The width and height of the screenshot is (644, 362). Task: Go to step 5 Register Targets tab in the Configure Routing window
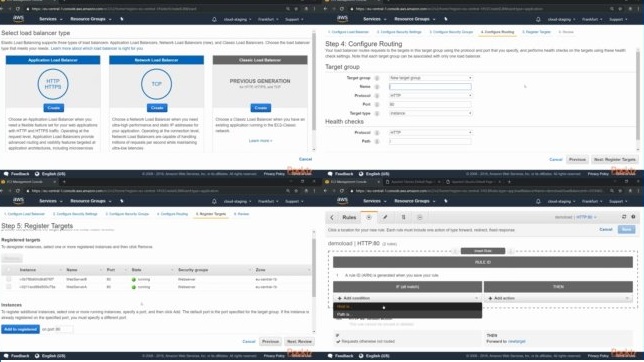pyautogui.click(x=536, y=32)
